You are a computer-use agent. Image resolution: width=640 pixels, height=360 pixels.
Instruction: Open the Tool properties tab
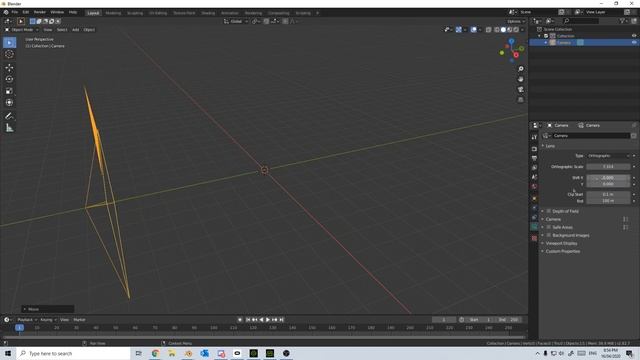point(534,138)
